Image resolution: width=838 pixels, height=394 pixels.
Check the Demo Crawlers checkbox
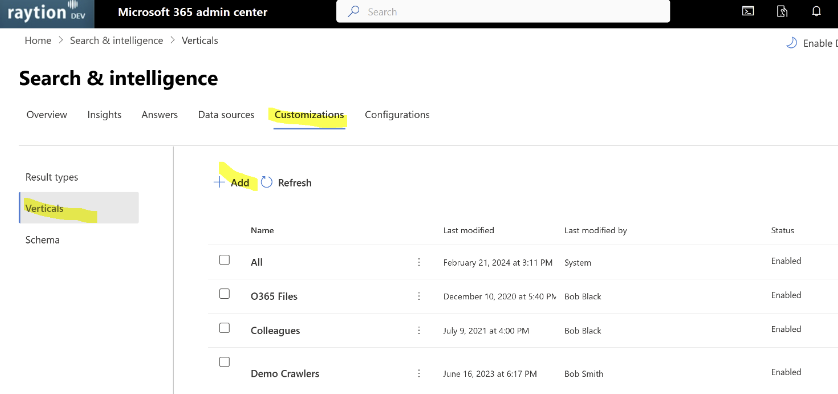point(224,362)
